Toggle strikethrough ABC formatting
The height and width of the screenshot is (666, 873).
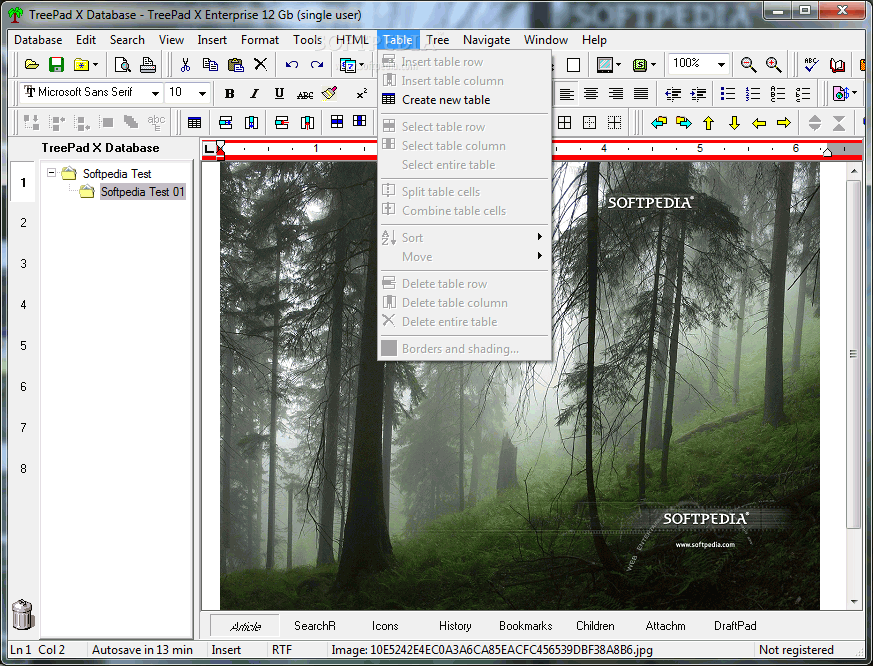305,94
